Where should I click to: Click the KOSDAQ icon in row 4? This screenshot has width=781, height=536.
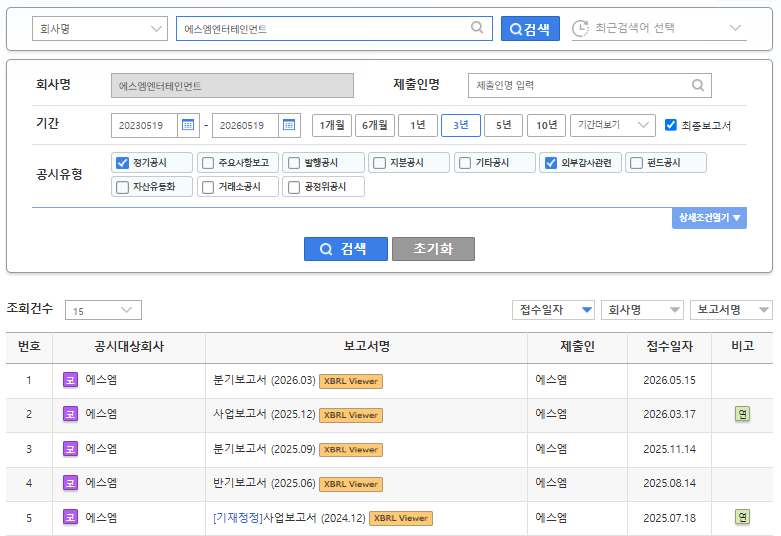click(70, 483)
